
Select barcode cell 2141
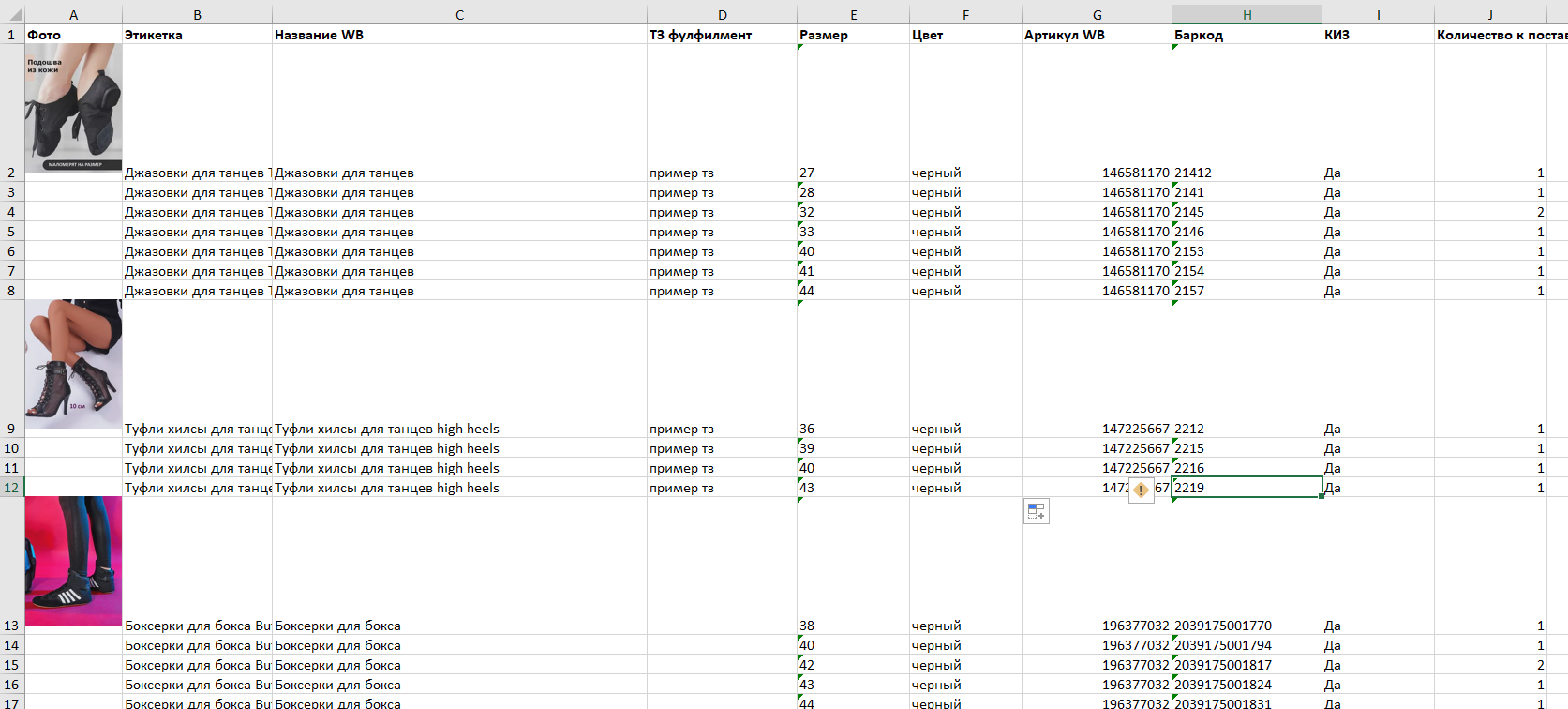point(1247,192)
